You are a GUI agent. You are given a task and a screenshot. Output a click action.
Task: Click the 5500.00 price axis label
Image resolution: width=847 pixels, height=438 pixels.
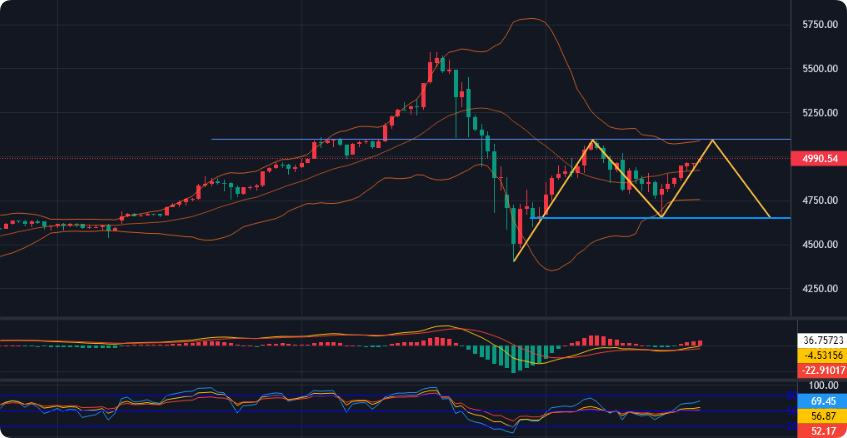tap(819, 69)
